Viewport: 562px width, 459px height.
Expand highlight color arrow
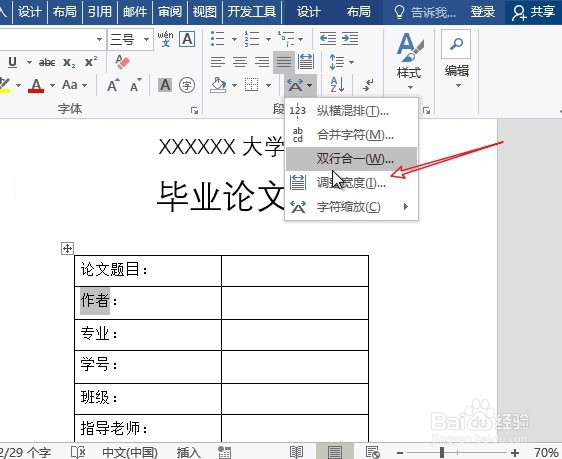(x=18, y=85)
